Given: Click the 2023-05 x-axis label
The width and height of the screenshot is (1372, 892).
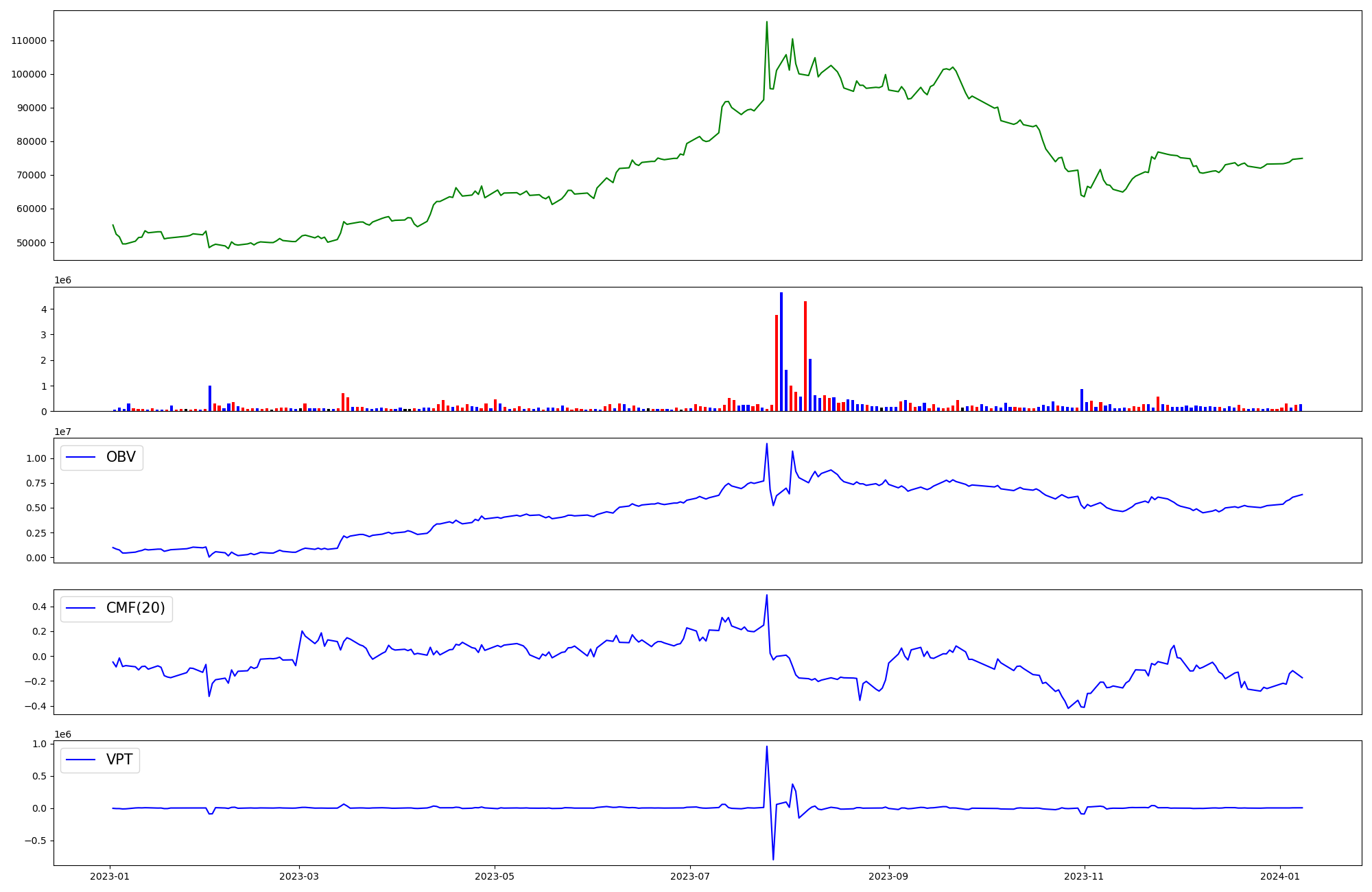Looking at the screenshot, I should pos(495,876).
